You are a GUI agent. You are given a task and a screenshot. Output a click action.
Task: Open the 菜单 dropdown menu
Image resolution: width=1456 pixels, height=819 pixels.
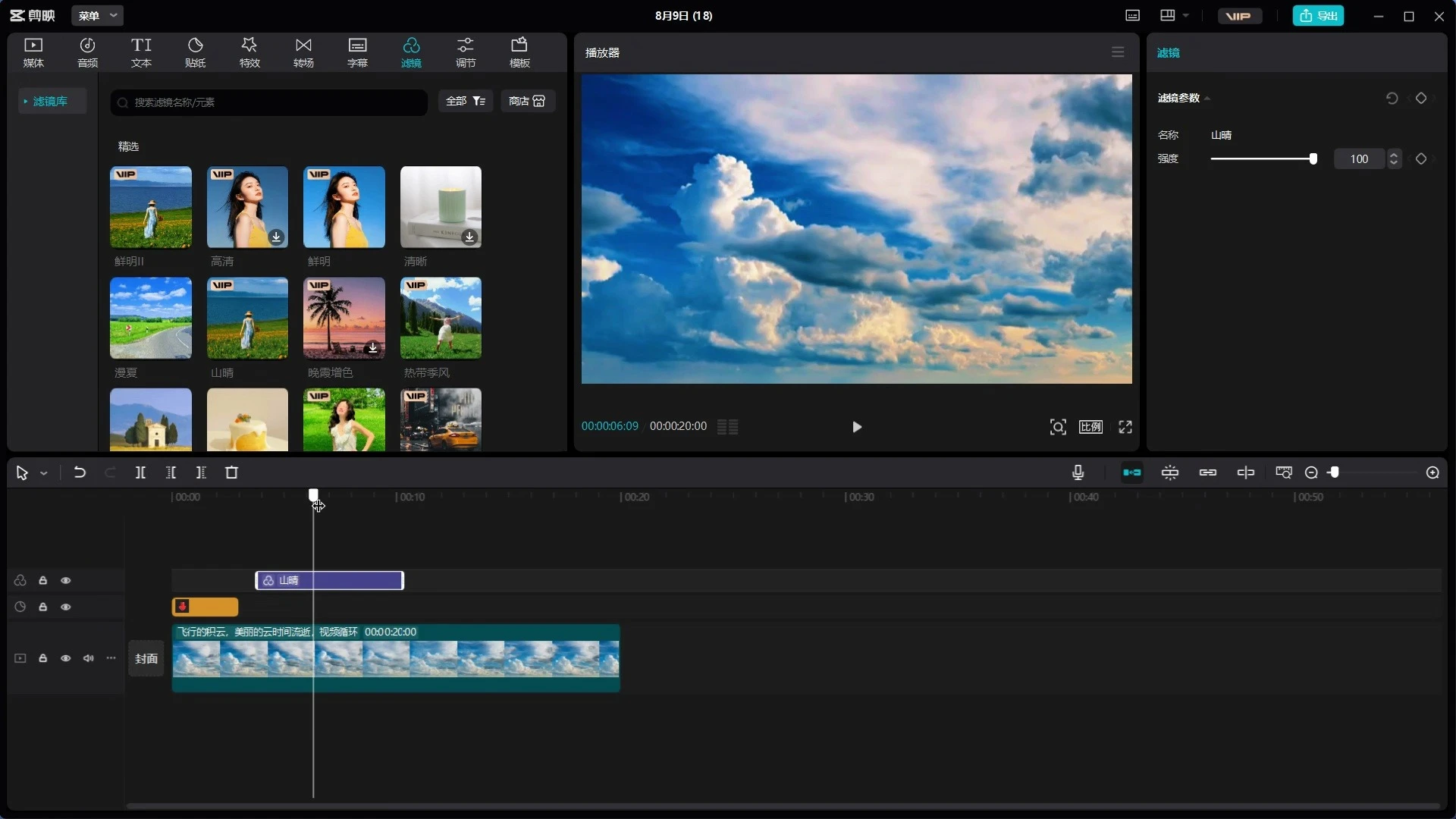[97, 15]
